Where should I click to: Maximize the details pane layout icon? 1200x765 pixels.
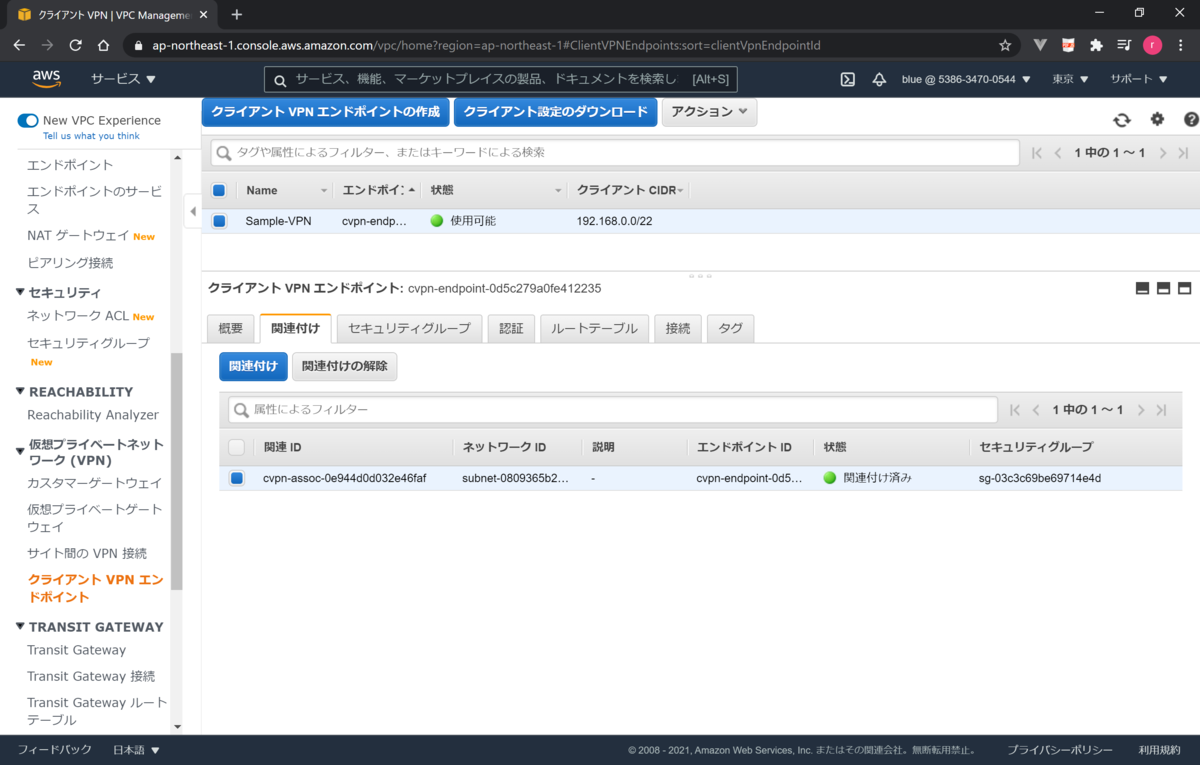pyautogui.click(x=1184, y=289)
